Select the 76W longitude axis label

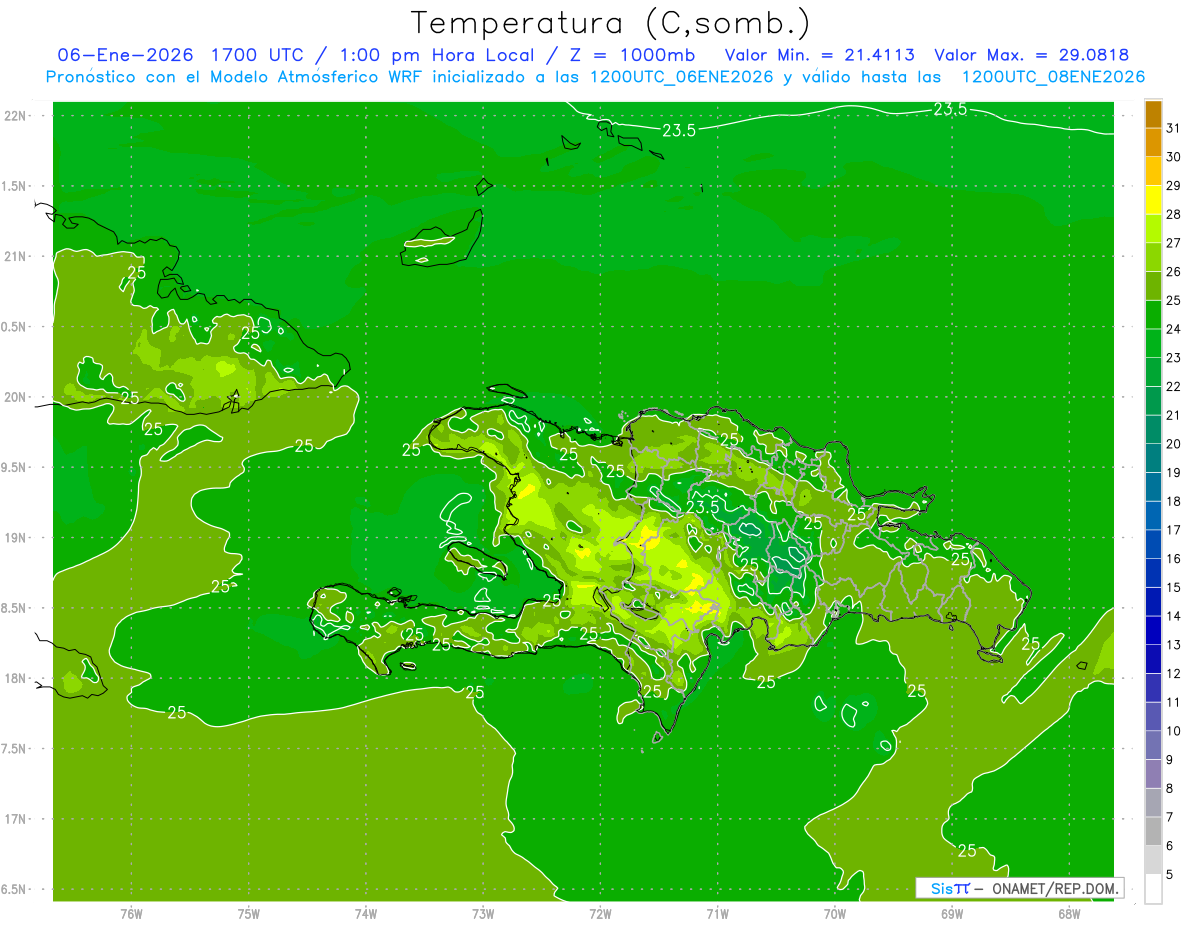pos(131,913)
